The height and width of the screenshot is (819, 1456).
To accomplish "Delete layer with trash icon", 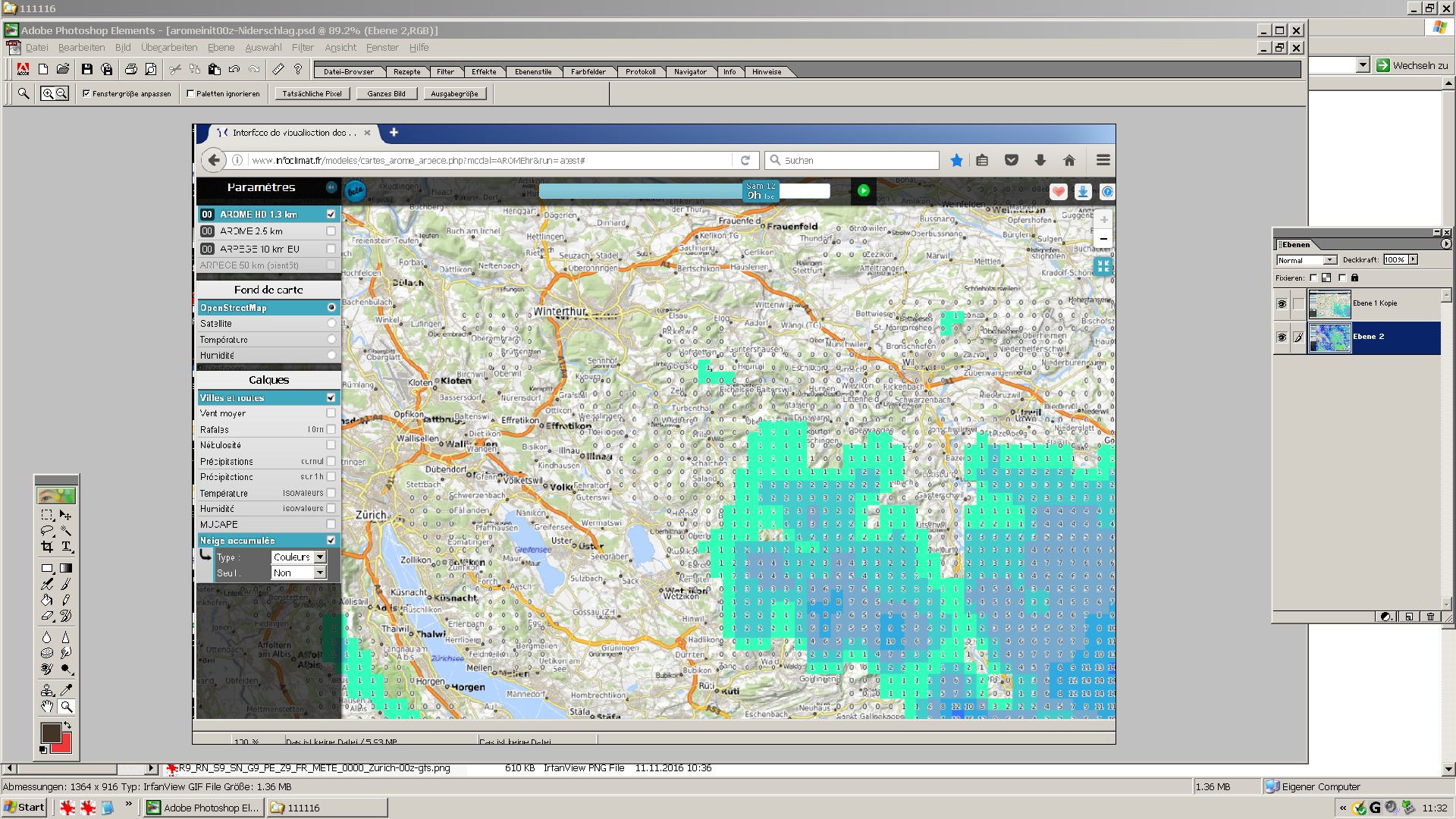I will [1430, 617].
